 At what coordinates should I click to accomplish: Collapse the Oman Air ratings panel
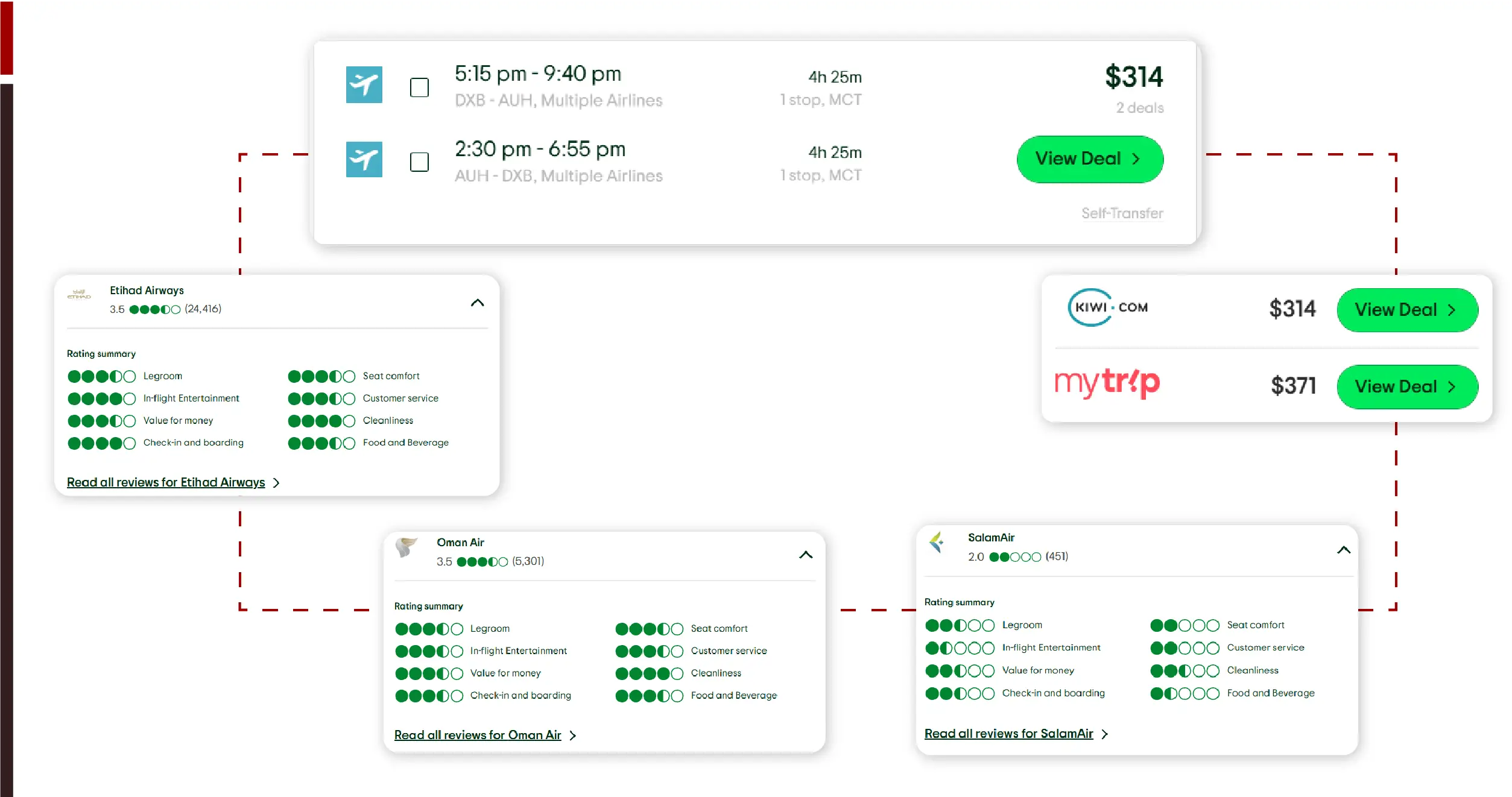[x=806, y=555]
